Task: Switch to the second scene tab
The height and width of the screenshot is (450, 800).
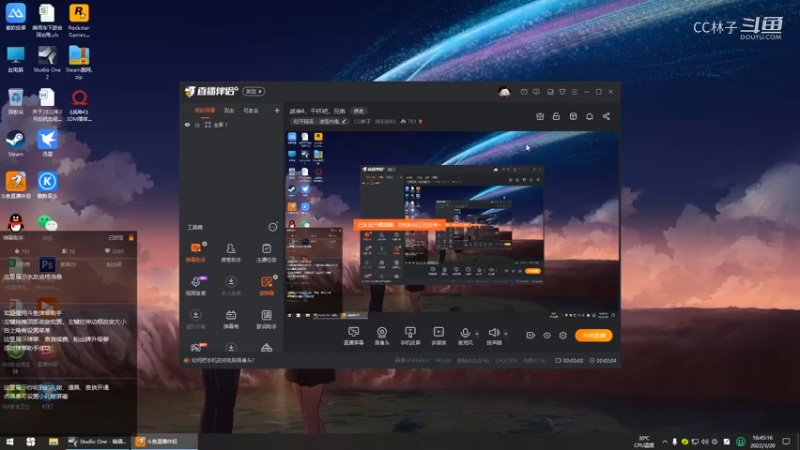Action: 229,111
